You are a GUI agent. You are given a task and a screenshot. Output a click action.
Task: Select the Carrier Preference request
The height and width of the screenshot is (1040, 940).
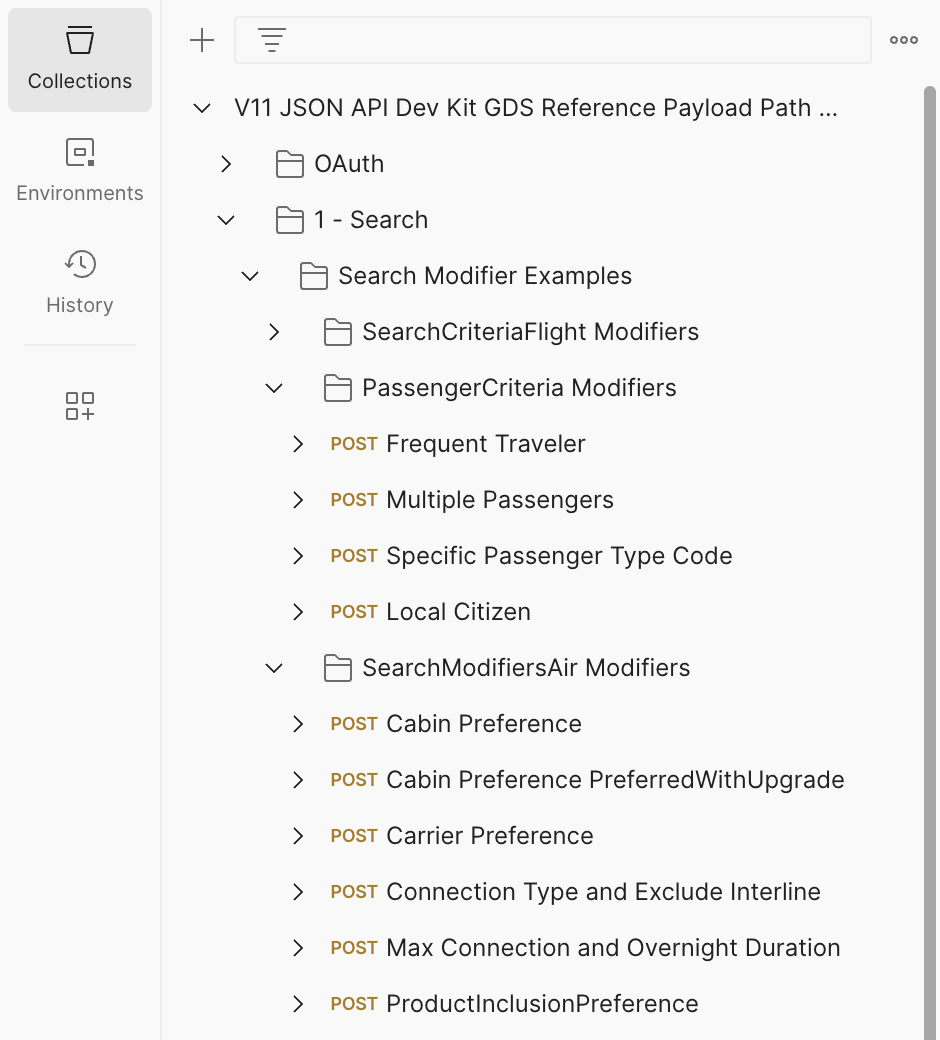tap(489, 836)
